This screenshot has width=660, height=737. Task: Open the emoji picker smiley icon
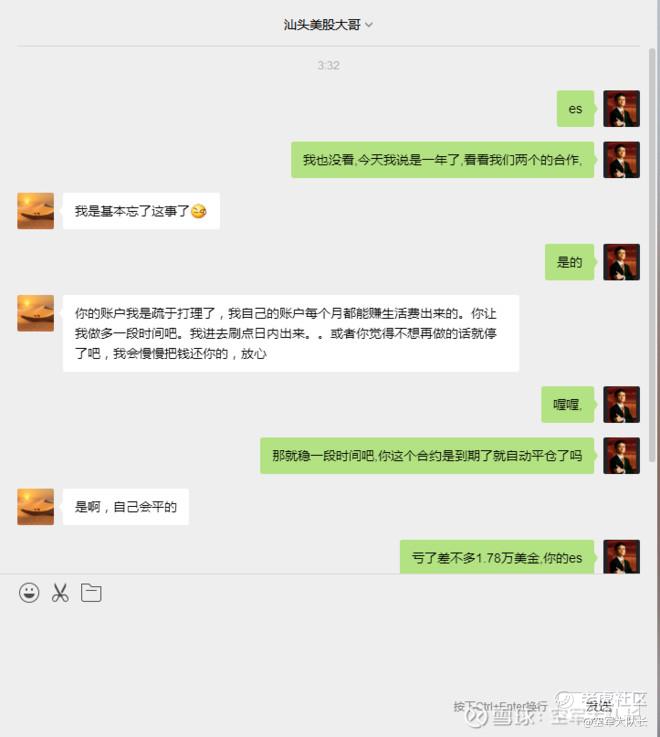point(29,593)
